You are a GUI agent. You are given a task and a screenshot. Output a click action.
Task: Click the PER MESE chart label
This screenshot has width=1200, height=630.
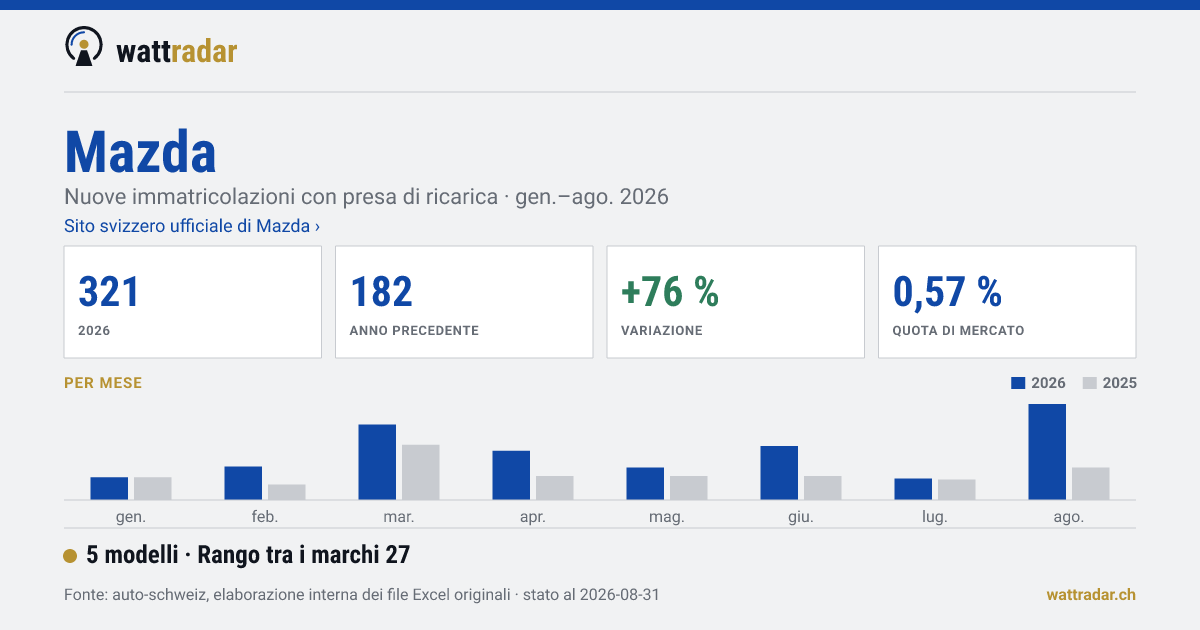pyautogui.click(x=103, y=383)
